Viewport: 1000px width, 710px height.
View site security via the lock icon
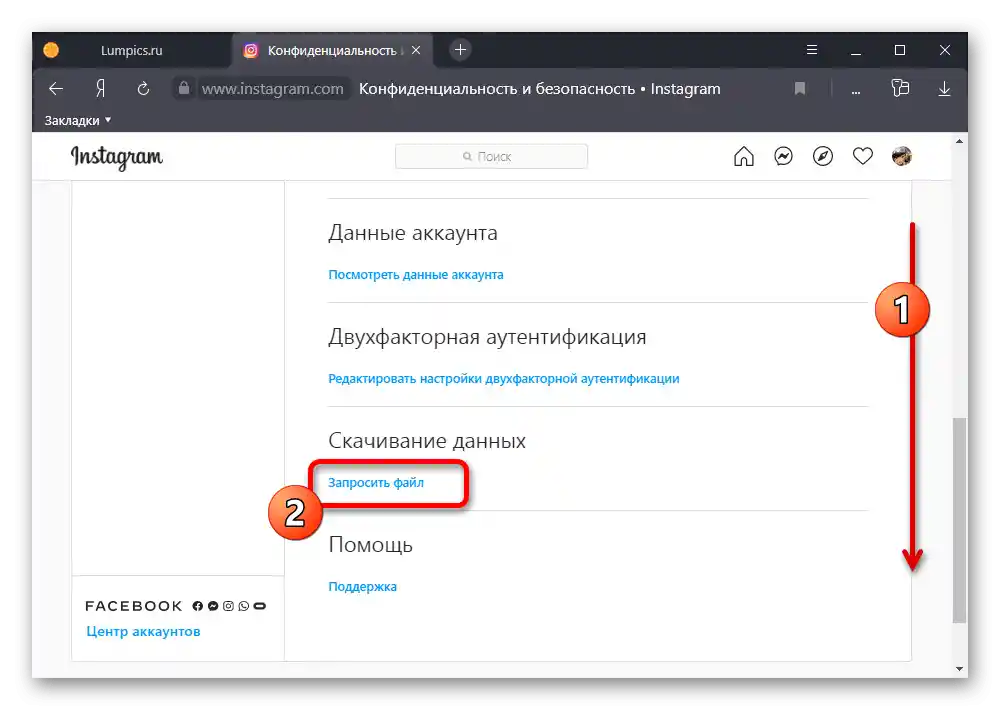(183, 89)
